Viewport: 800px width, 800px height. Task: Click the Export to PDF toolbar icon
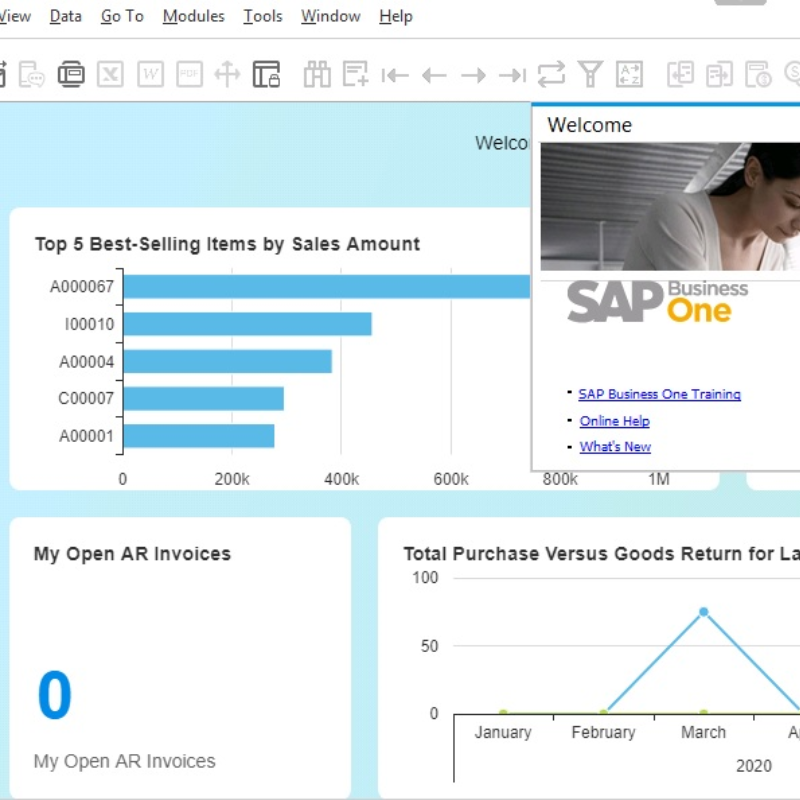(189, 74)
